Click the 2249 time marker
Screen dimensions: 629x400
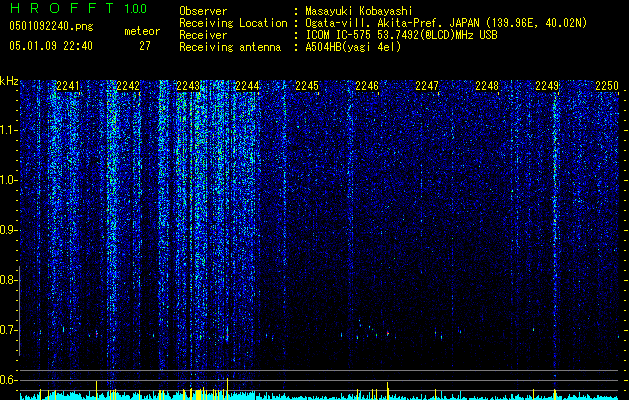[547, 86]
